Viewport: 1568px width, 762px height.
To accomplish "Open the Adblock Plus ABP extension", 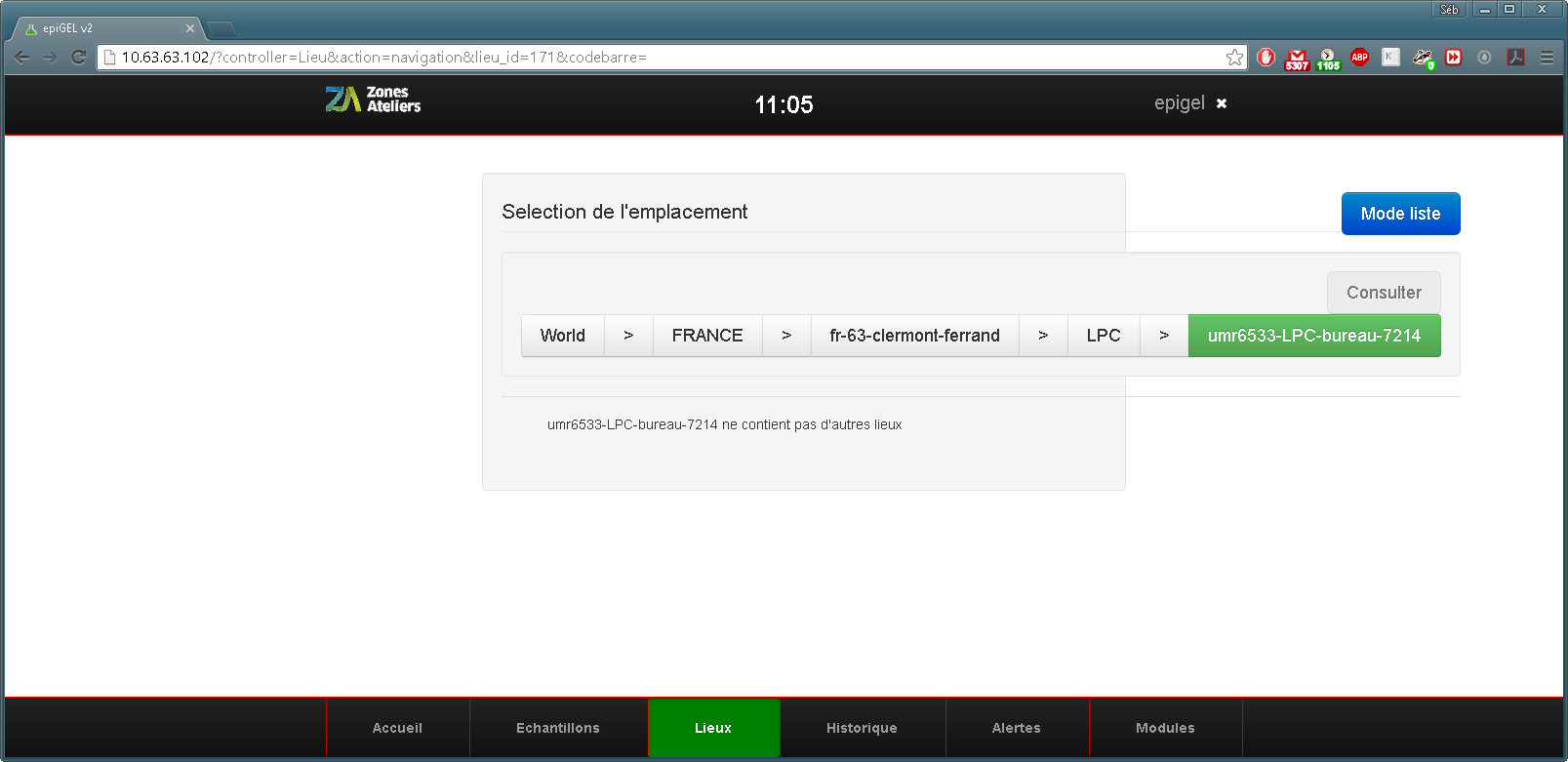I will pos(1359,58).
